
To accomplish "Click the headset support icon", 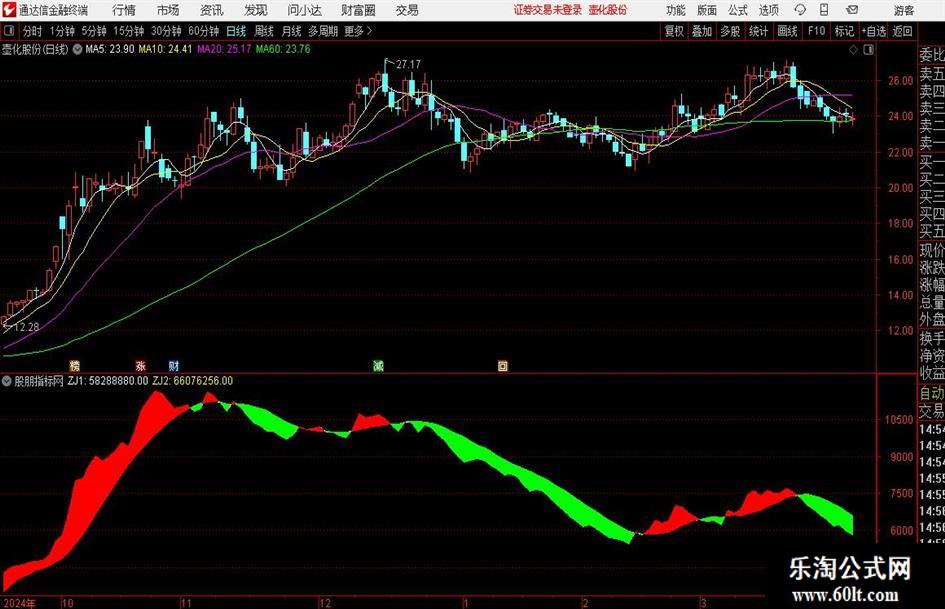I will [800, 10].
